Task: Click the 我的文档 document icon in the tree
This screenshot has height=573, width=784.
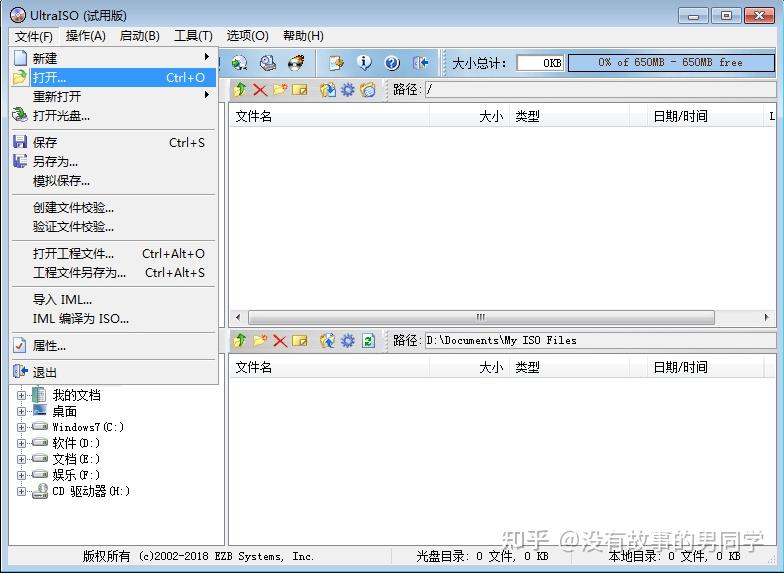Action: (39, 395)
